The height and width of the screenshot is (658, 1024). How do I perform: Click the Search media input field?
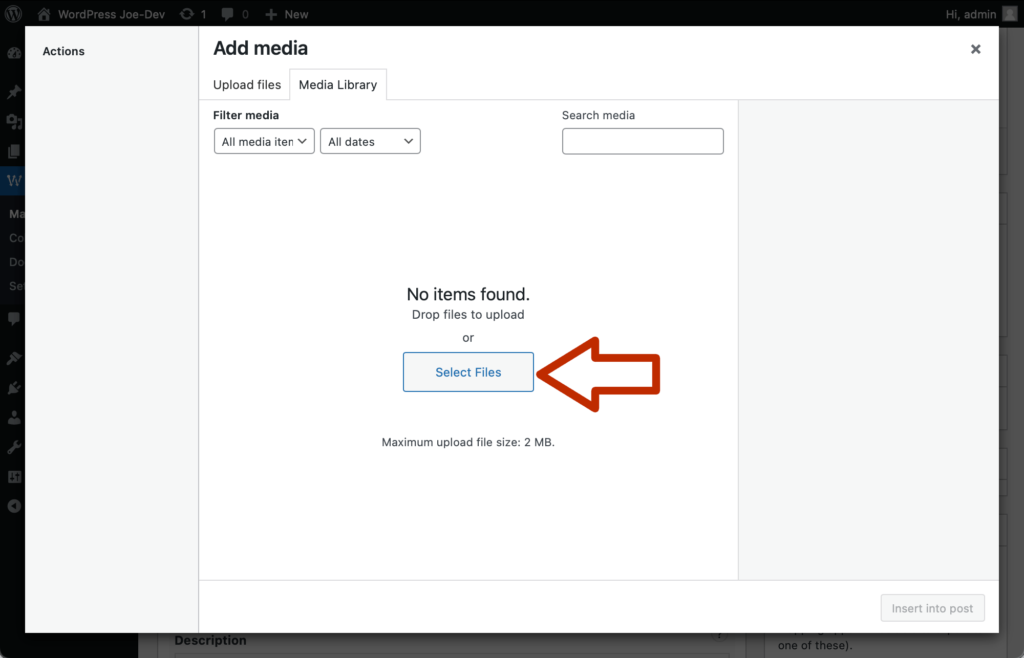642,142
